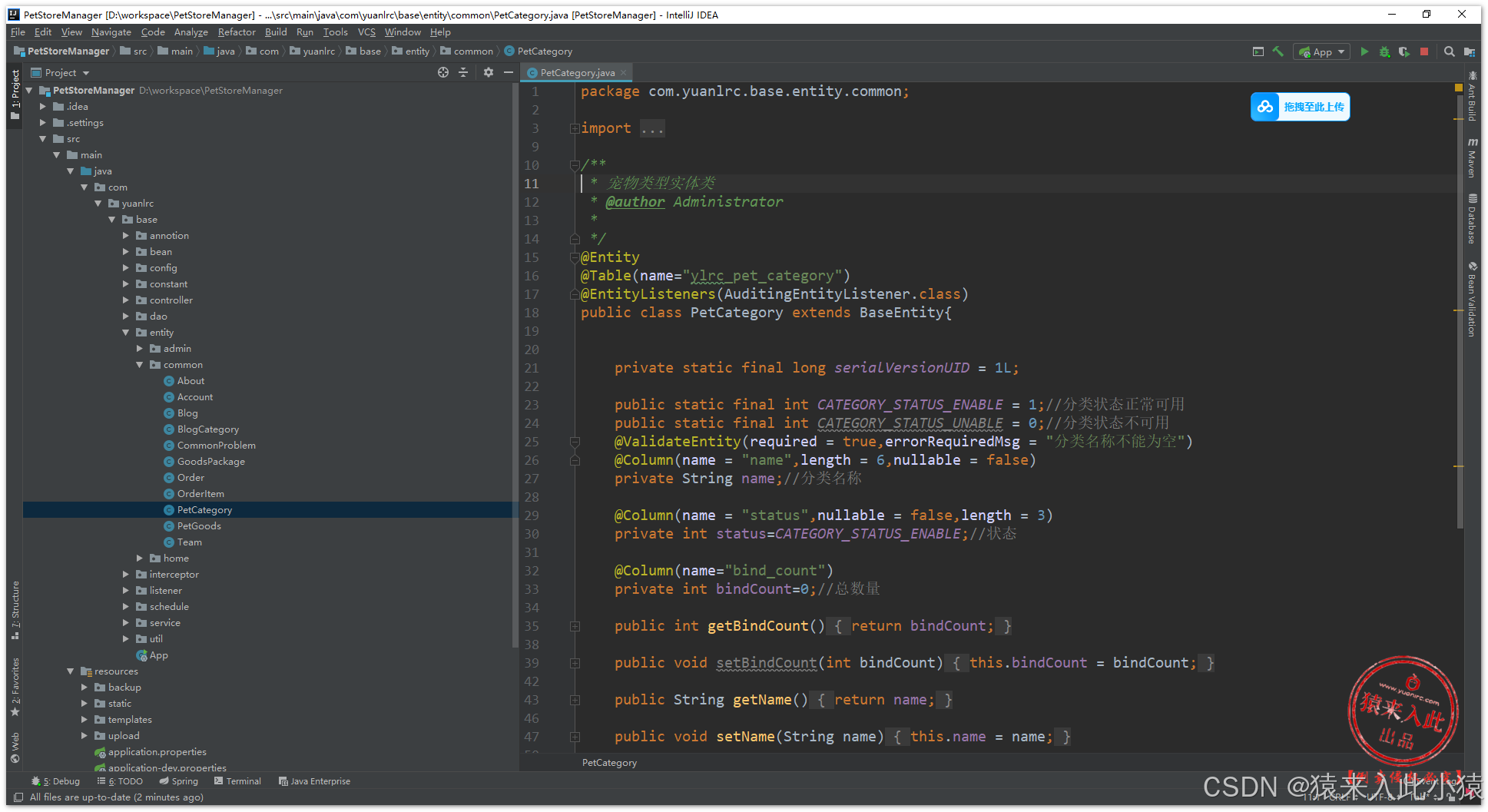Select the BlogCategory class

pos(207,429)
